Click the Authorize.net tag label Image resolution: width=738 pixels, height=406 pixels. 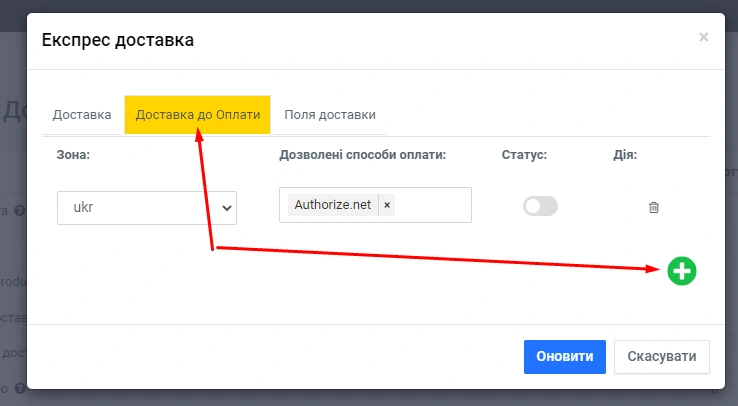[333, 205]
